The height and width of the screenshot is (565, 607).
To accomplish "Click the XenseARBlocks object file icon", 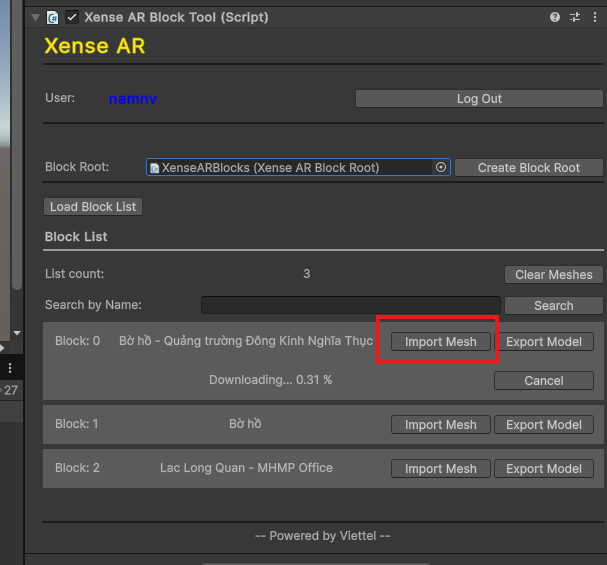I will point(155,168).
